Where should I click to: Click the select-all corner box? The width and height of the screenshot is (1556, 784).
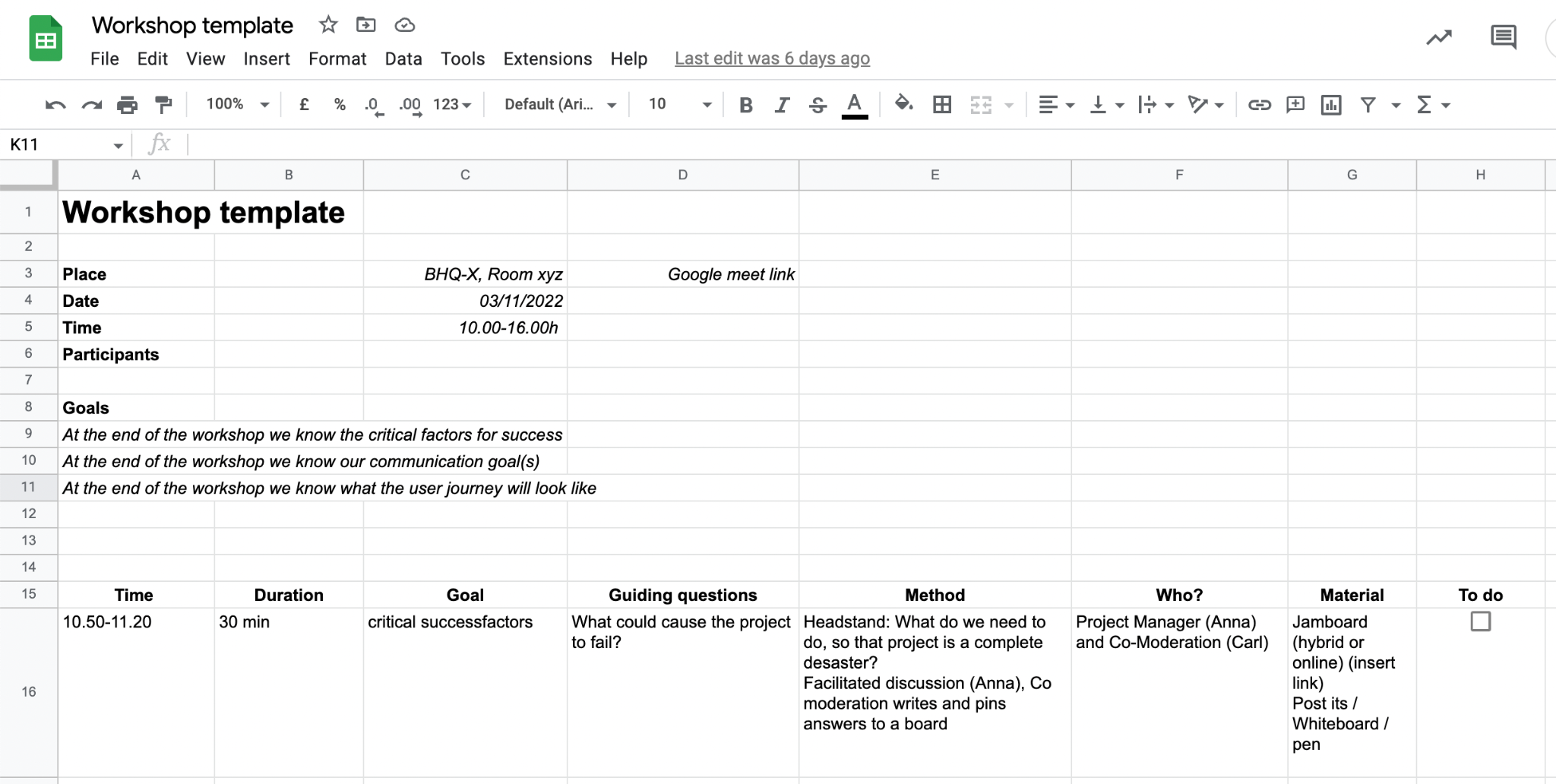29,175
